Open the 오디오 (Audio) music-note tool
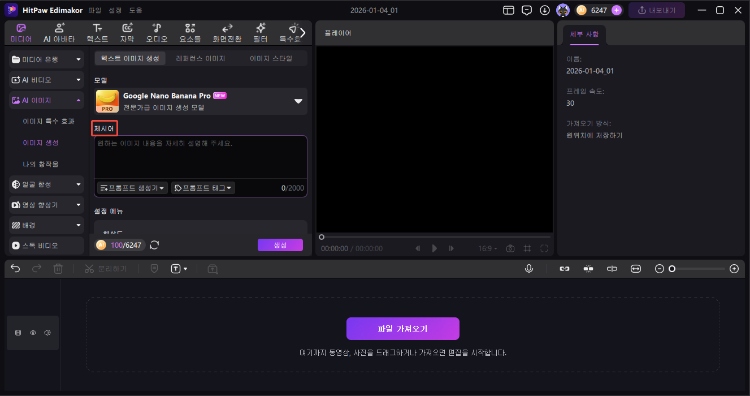Screen dimensions: 750x396 click(156, 33)
